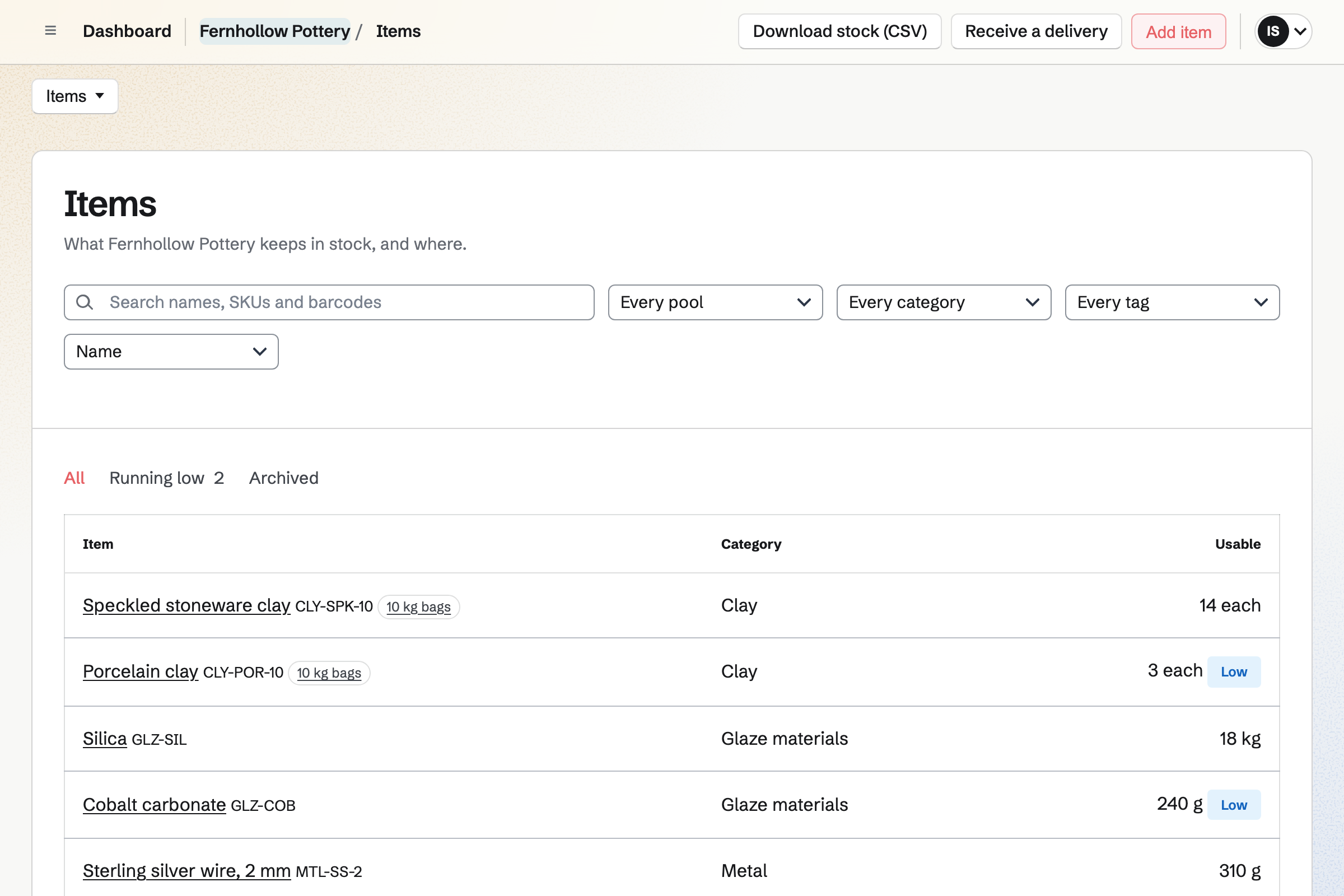Screen dimensions: 1344x896
Task: Click SKU text GLZ-COB
Action: [x=263, y=806]
